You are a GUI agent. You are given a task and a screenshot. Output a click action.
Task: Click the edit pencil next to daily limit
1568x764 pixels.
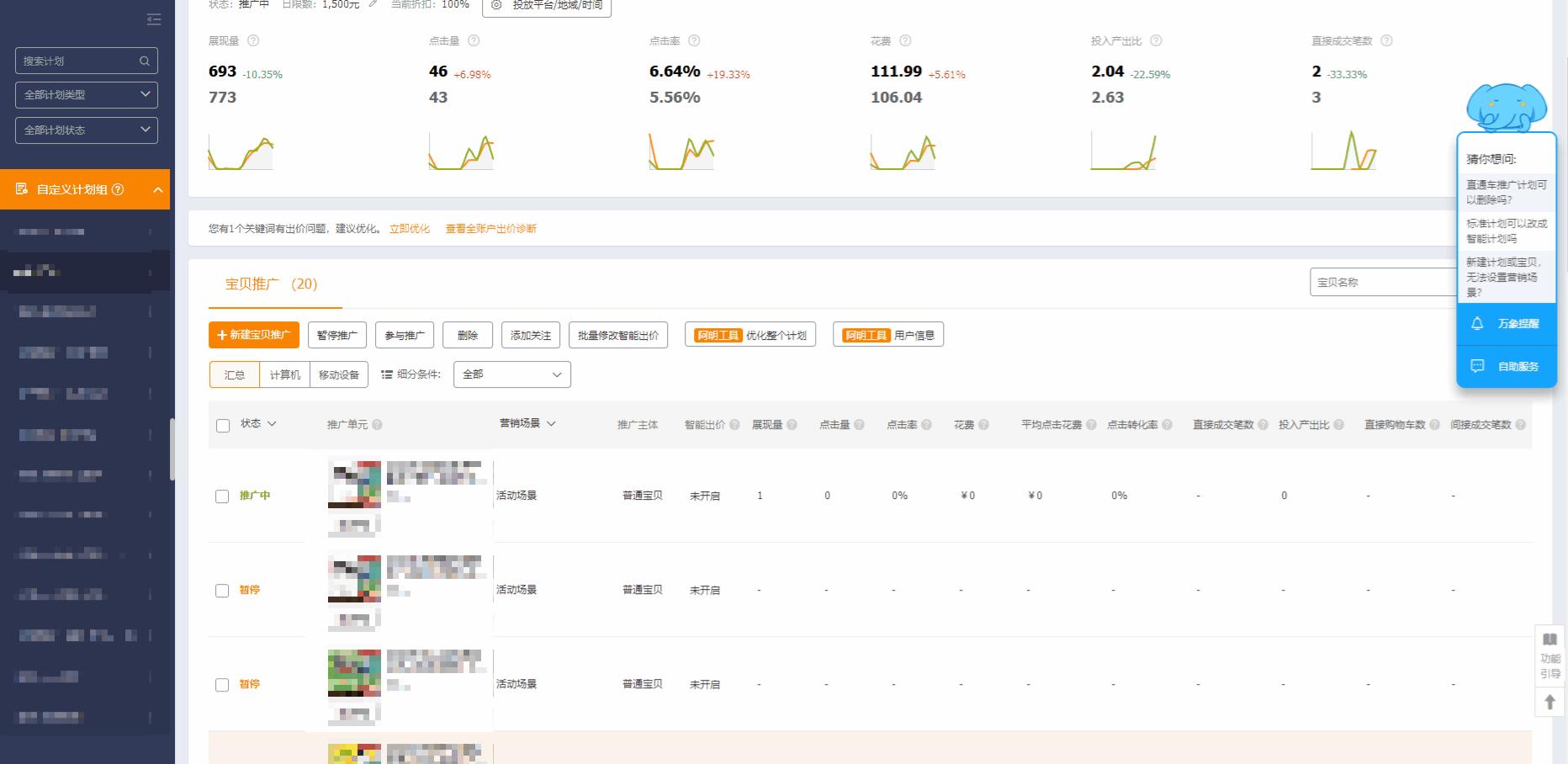point(373,4)
